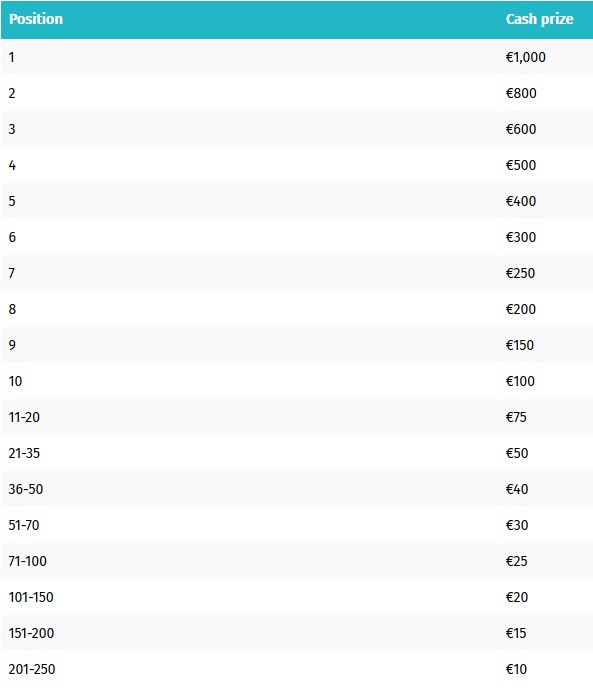593x695 pixels.
Task: Click the Cash prize column header
Action: (x=539, y=19)
